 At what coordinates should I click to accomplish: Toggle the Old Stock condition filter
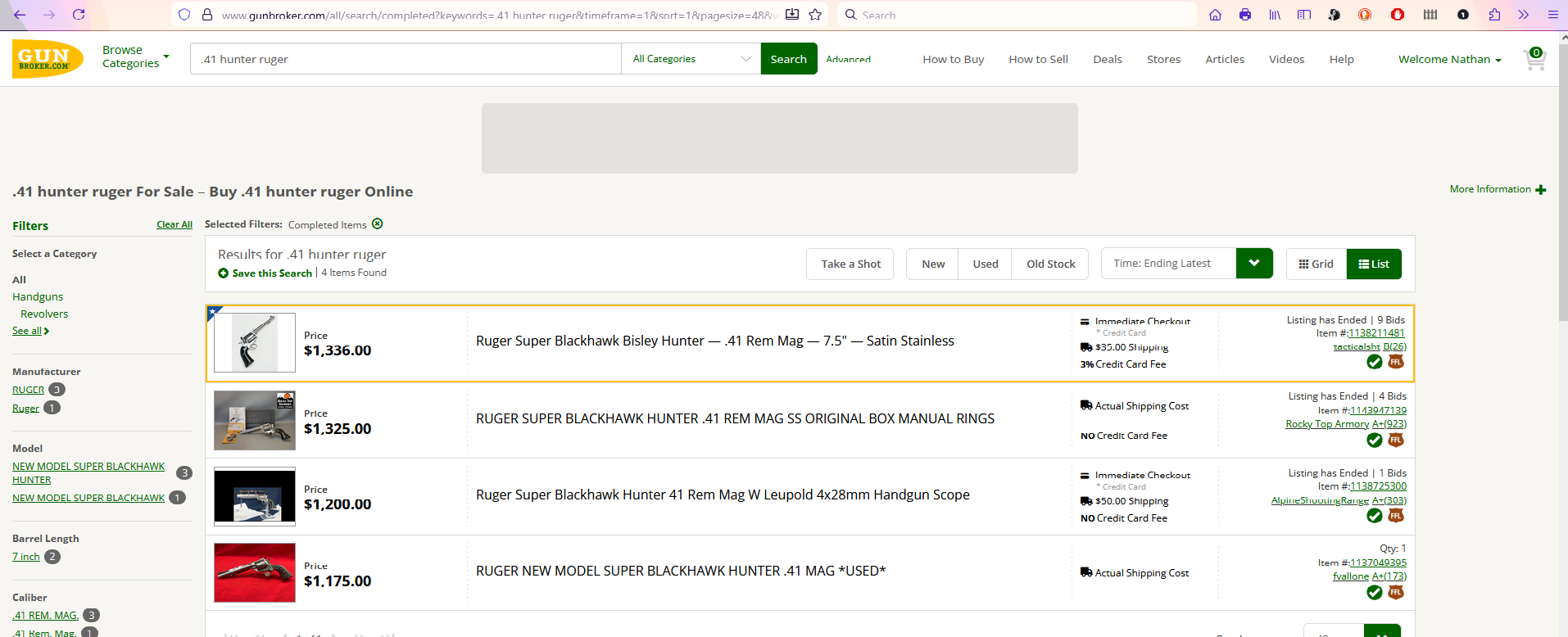click(x=1051, y=264)
